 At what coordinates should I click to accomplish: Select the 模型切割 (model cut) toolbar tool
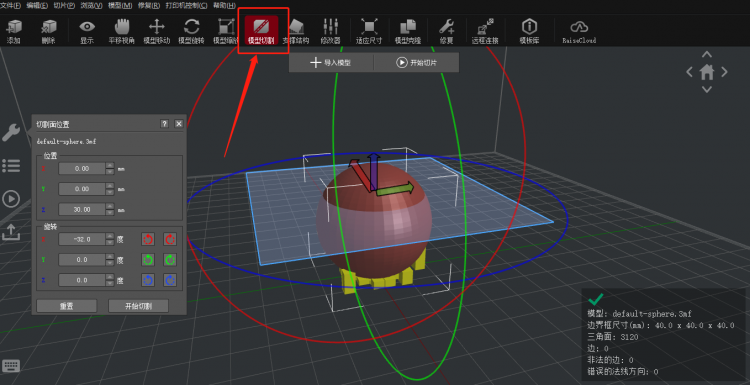(261, 31)
